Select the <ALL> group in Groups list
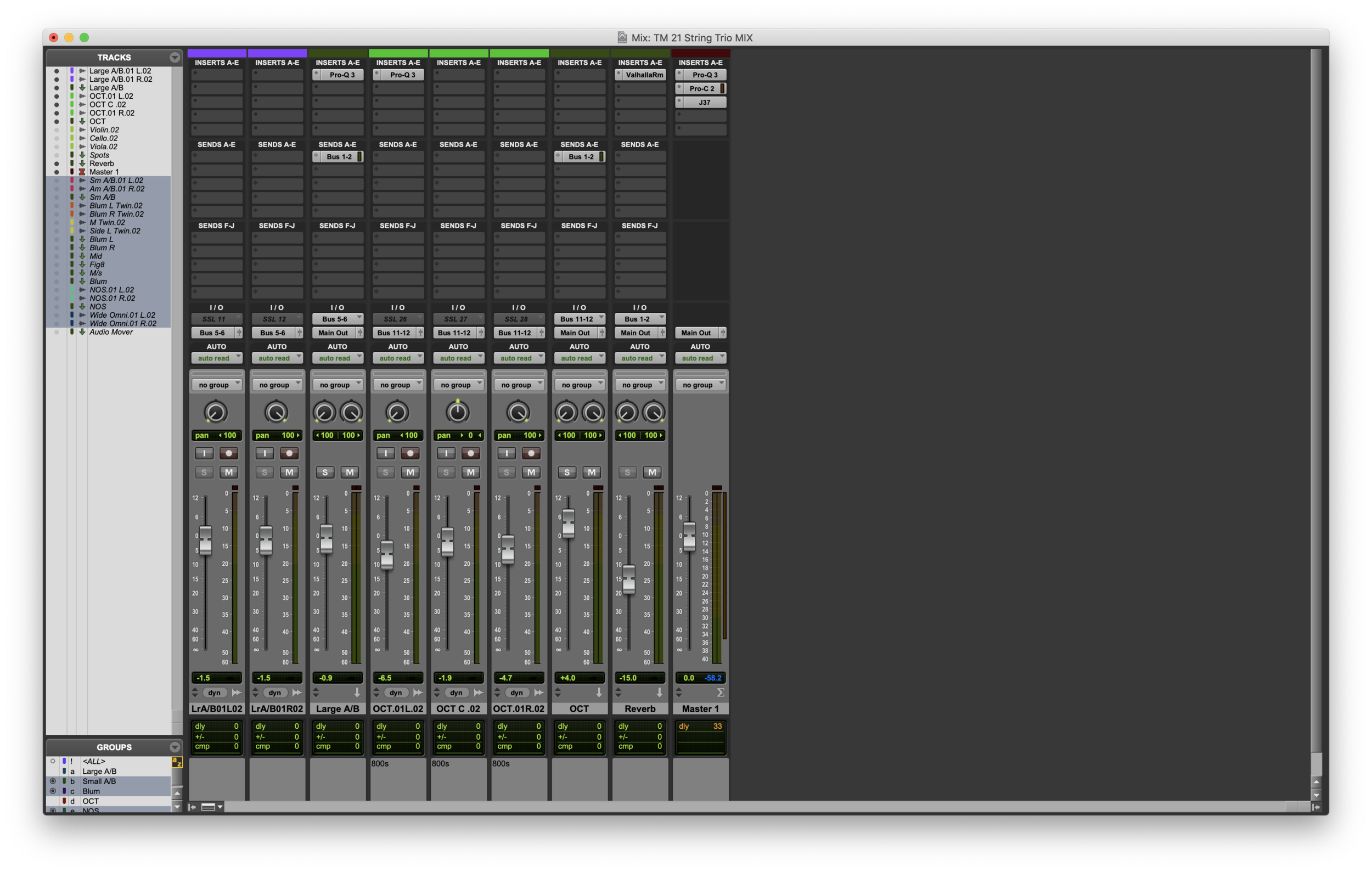Image resolution: width=1372 pixels, height=872 pixels. pos(94,762)
